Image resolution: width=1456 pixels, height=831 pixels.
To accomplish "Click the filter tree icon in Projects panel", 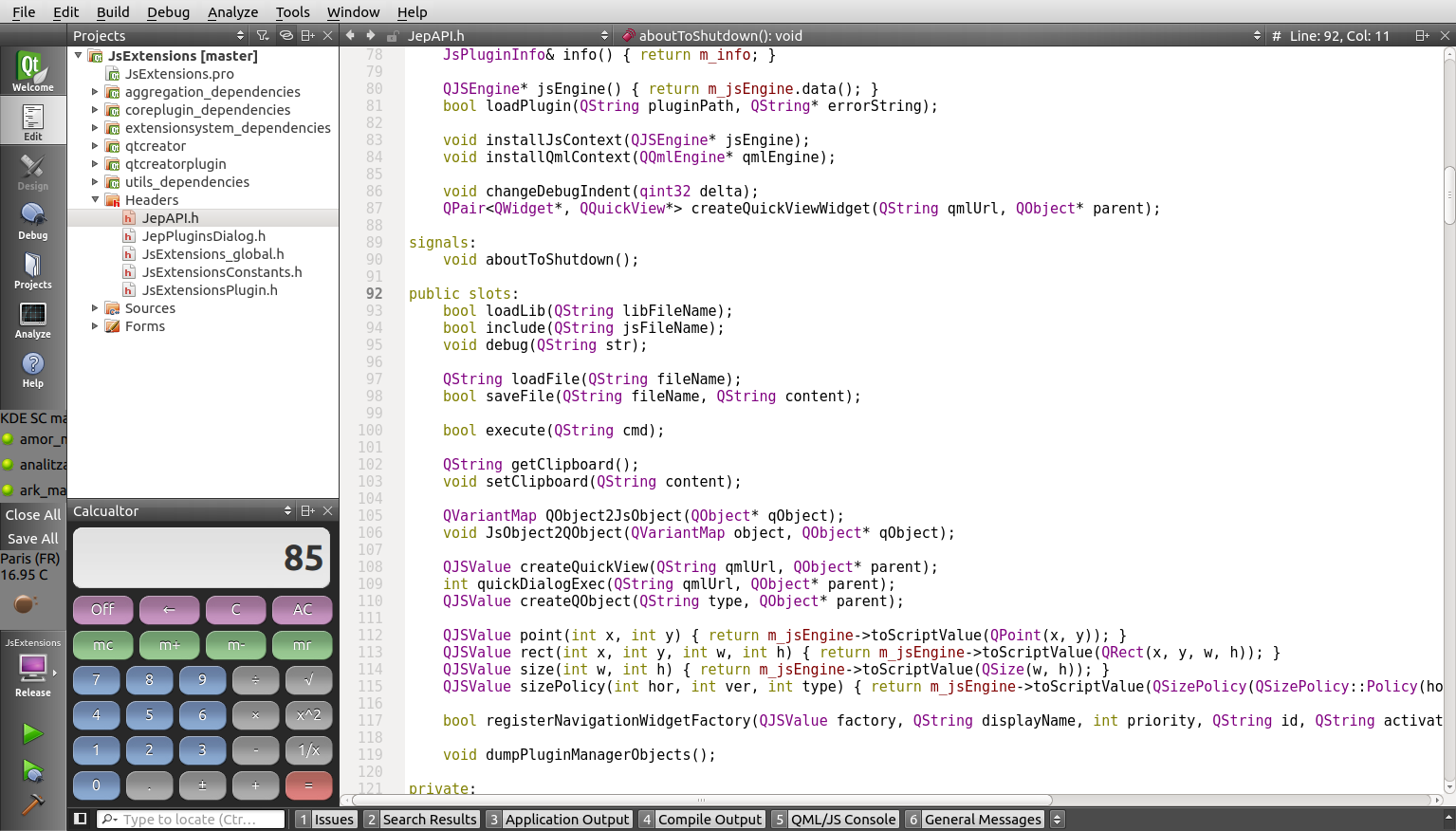I will 263,35.
